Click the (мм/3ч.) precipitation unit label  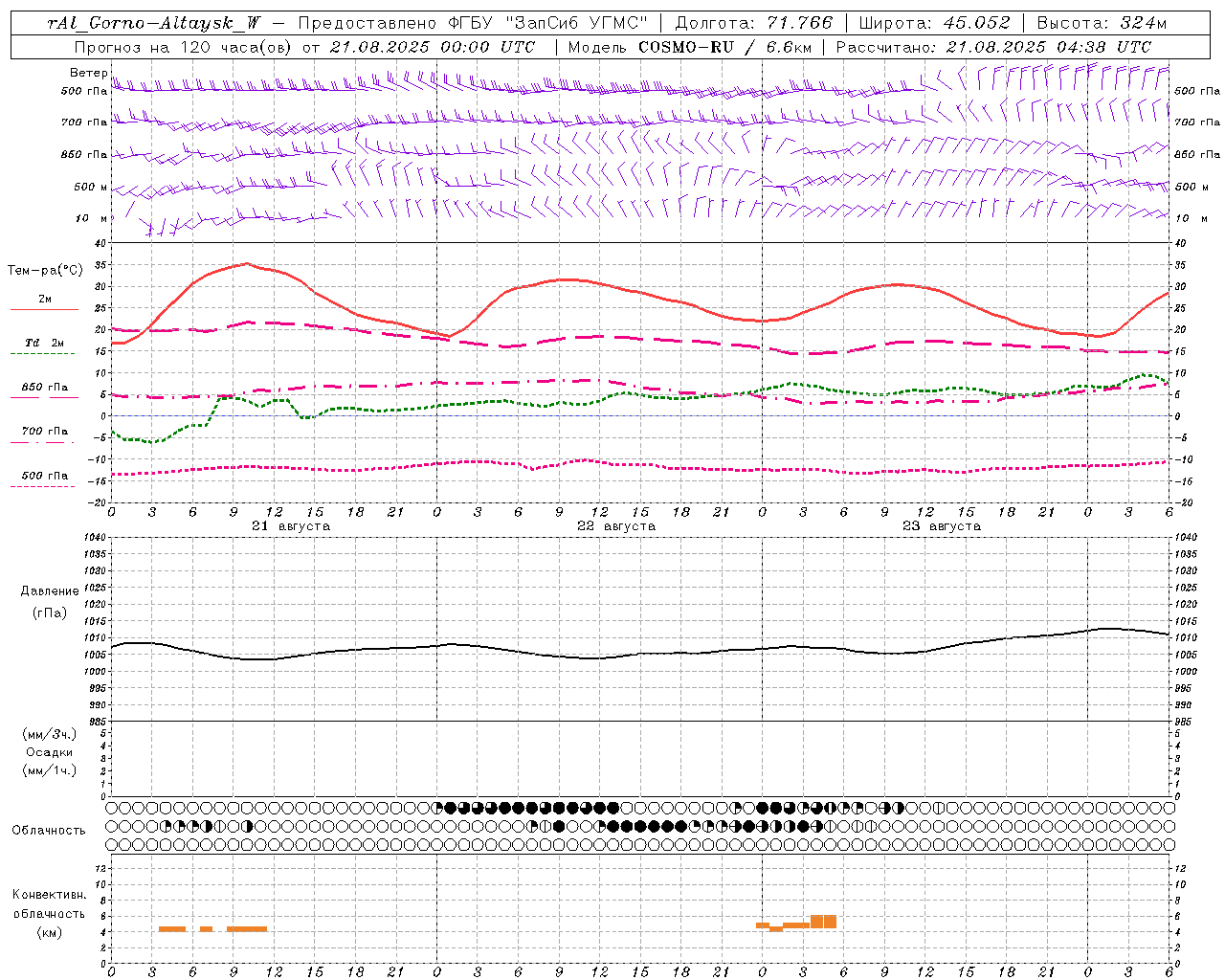pyautogui.click(x=50, y=734)
